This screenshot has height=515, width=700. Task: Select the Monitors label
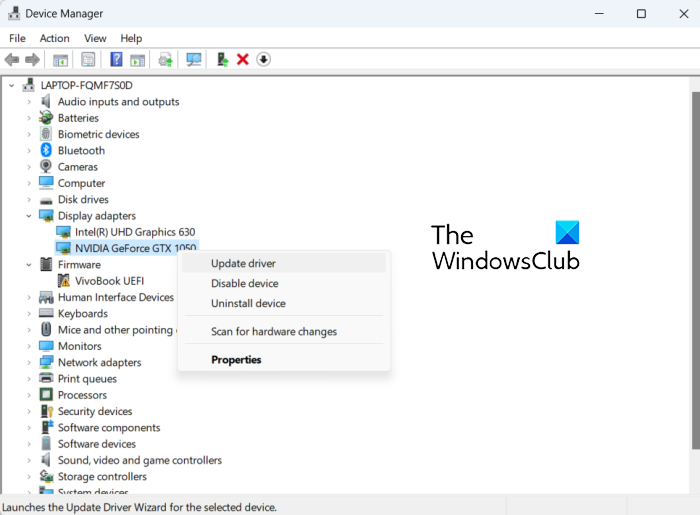[79, 346]
